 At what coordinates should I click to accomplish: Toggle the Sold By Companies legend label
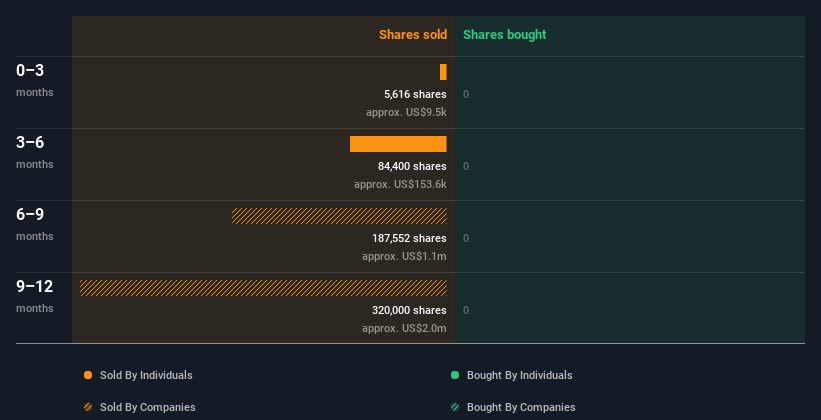147,407
